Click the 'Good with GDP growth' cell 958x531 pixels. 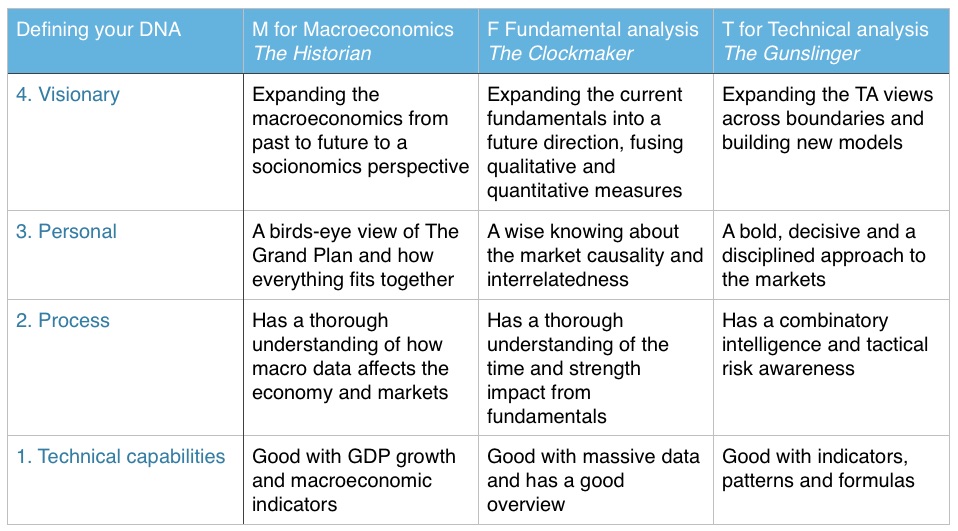(x=360, y=480)
